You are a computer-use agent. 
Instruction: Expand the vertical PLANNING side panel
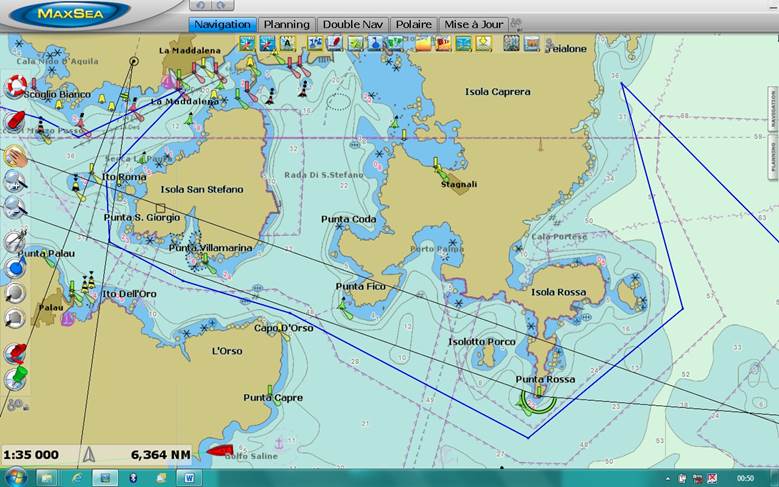coord(773,159)
